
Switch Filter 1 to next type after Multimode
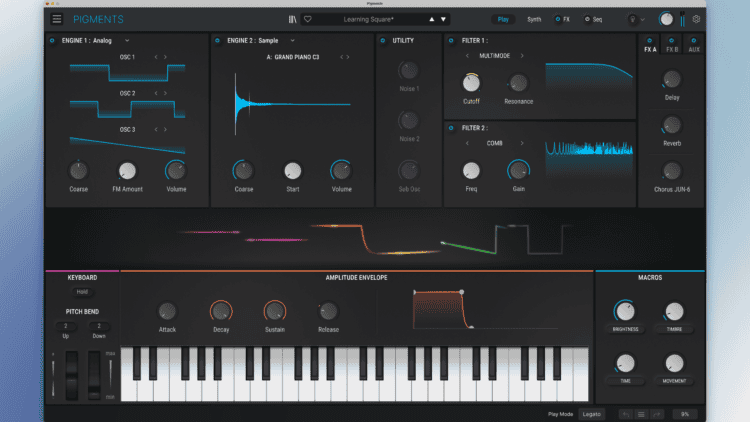[522, 56]
